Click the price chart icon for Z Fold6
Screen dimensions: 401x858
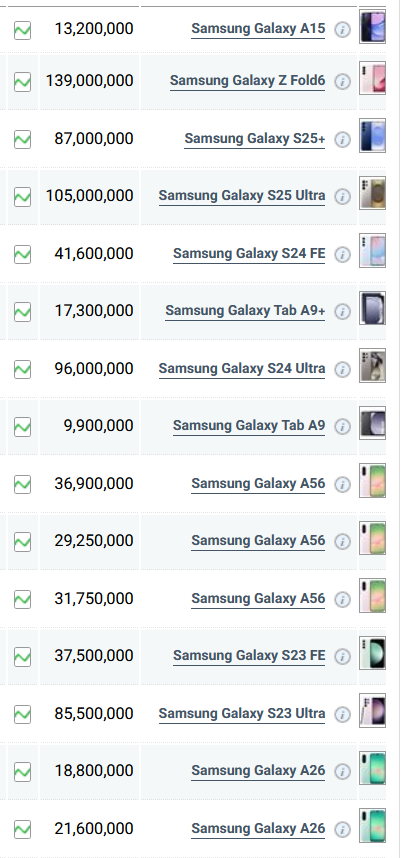(x=22, y=82)
